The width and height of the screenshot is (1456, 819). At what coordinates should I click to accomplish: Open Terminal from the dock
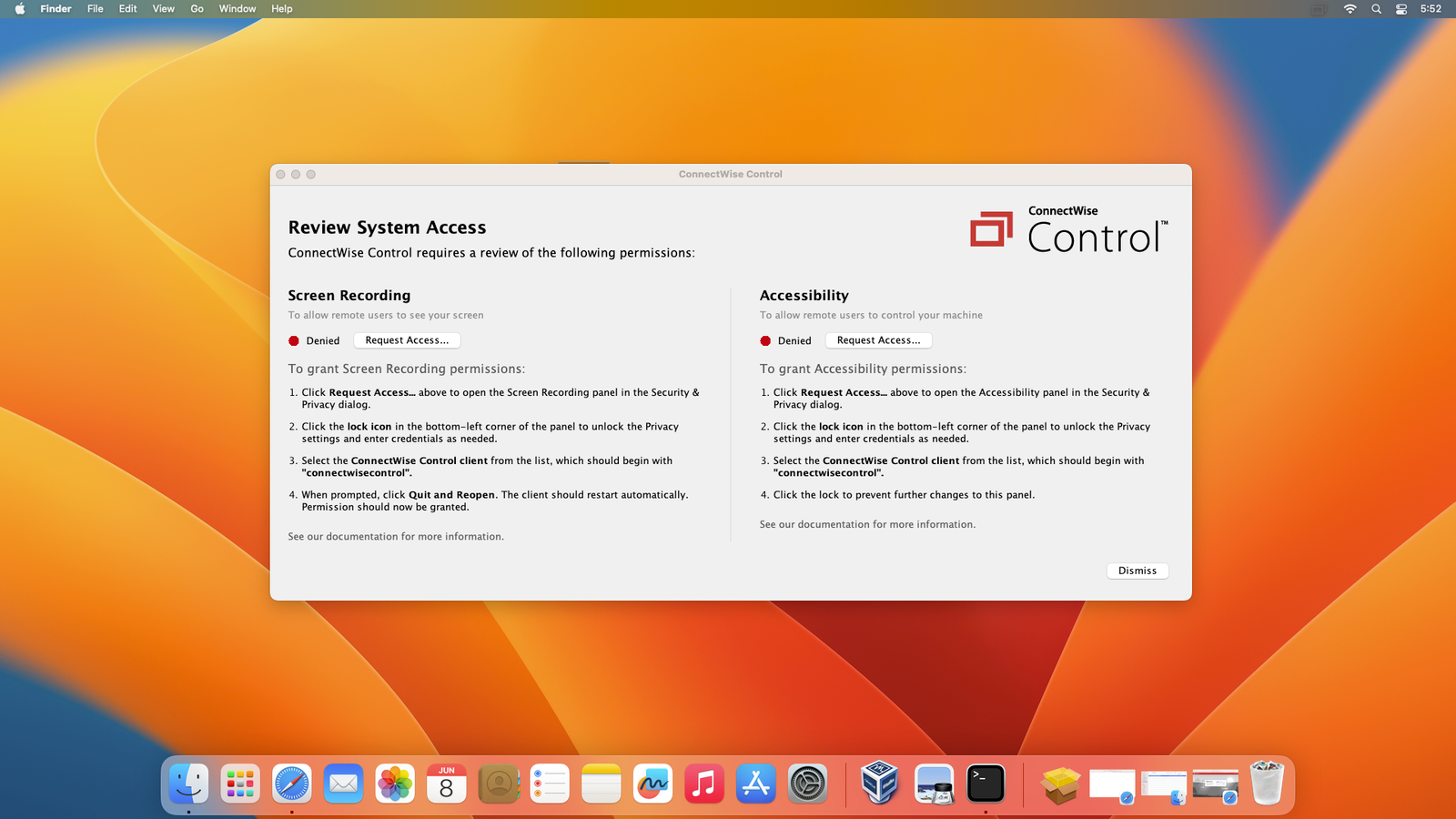pyautogui.click(x=986, y=784)
